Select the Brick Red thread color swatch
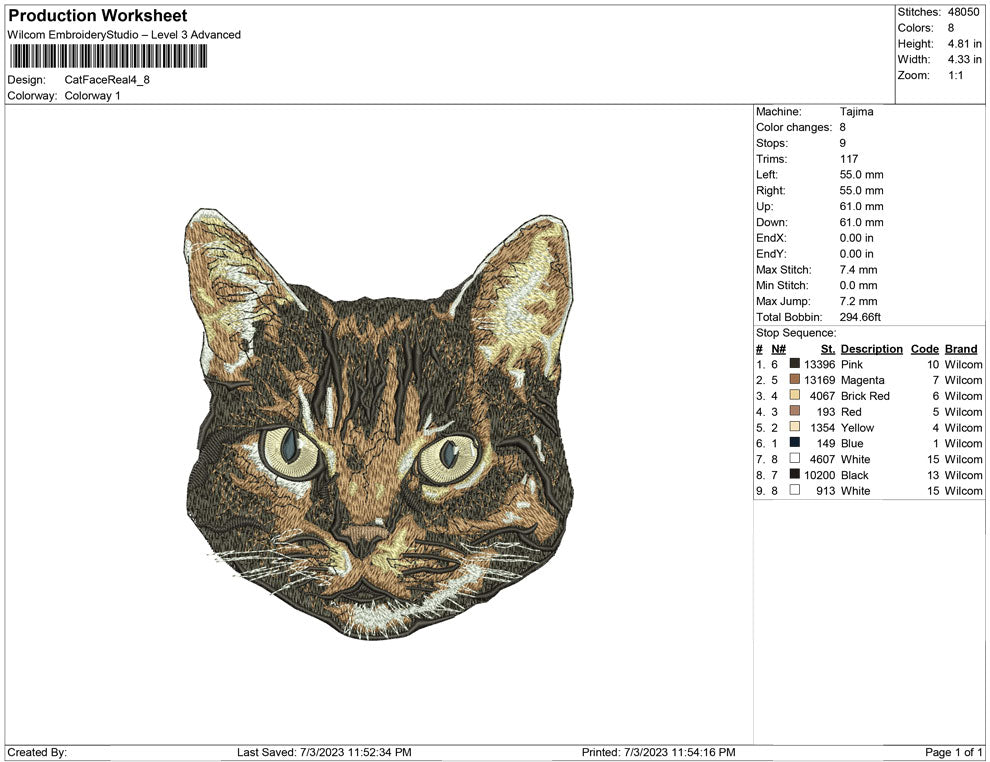Screen dimensions: 990x762 click(x=795, y=396)
